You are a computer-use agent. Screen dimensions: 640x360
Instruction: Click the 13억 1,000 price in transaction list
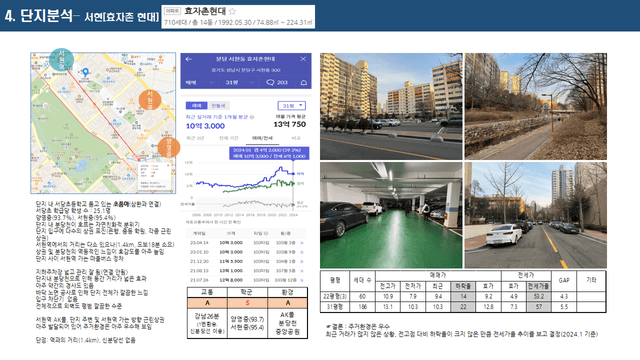pyautogui.click(x=231, y=271)
